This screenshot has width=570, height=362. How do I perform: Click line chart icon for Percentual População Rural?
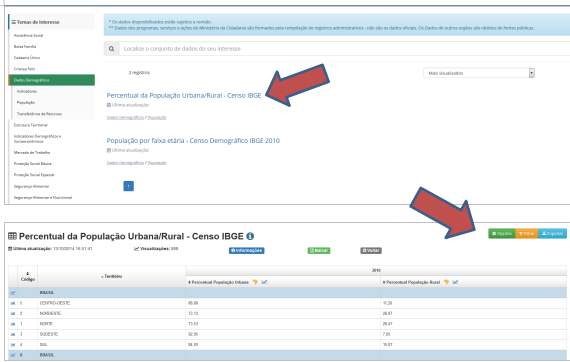point(455,282)
